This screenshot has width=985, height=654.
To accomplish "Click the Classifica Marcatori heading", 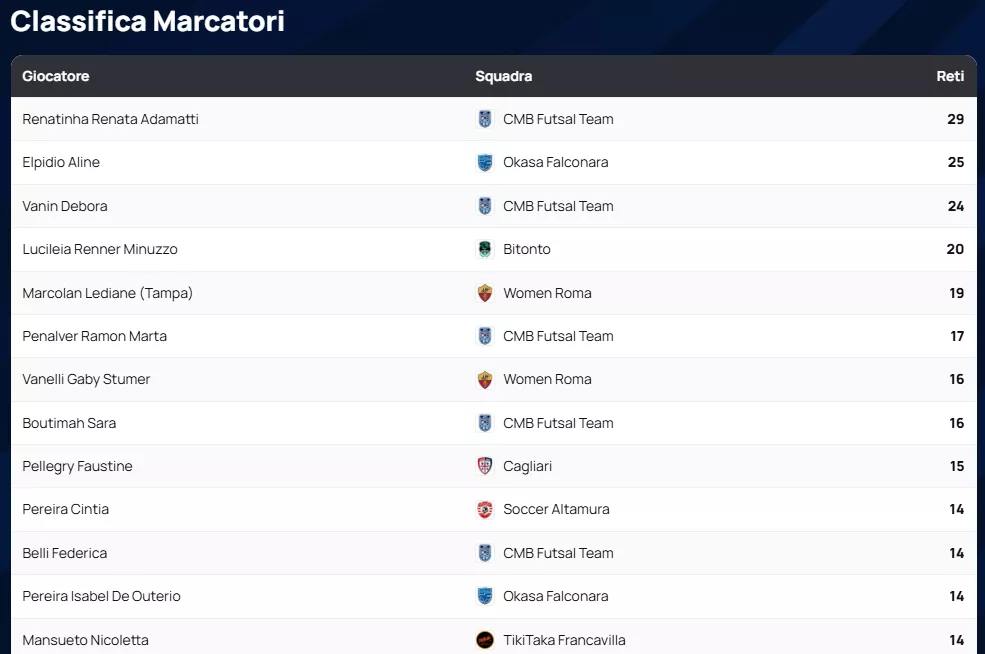I will (x=148, y=21).
